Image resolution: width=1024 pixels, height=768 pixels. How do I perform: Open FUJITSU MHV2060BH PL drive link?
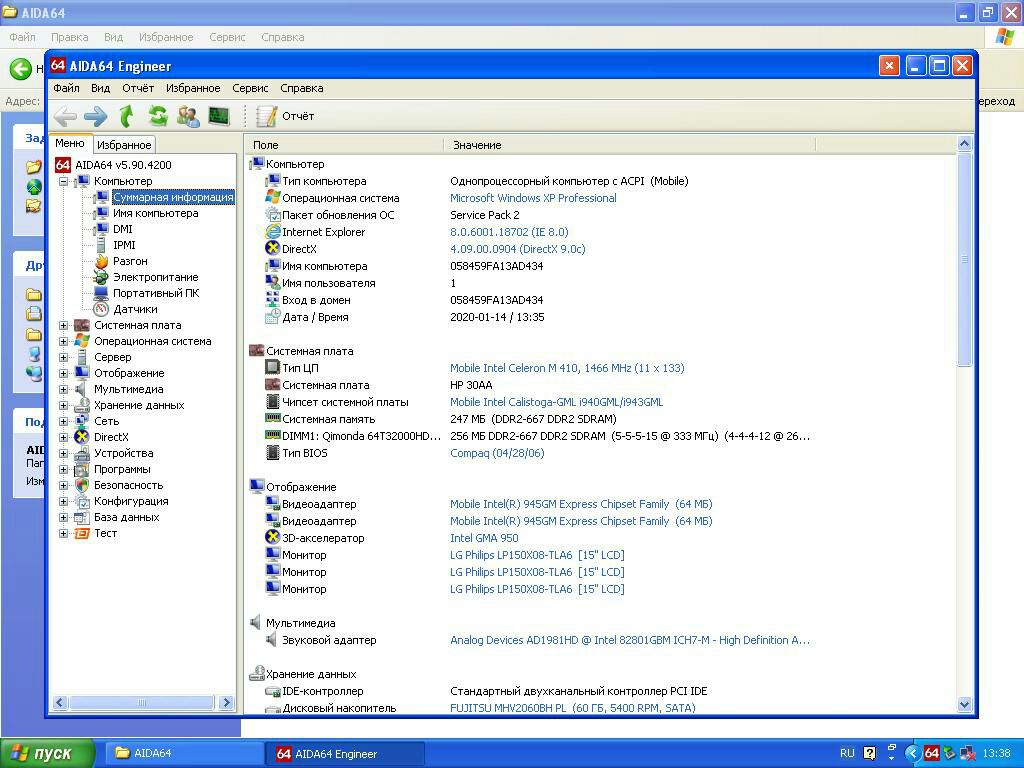coord(573,708)
